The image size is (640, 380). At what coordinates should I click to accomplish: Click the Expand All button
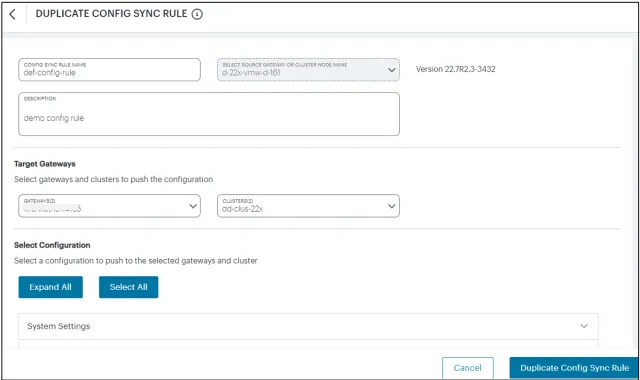(51, 287)
